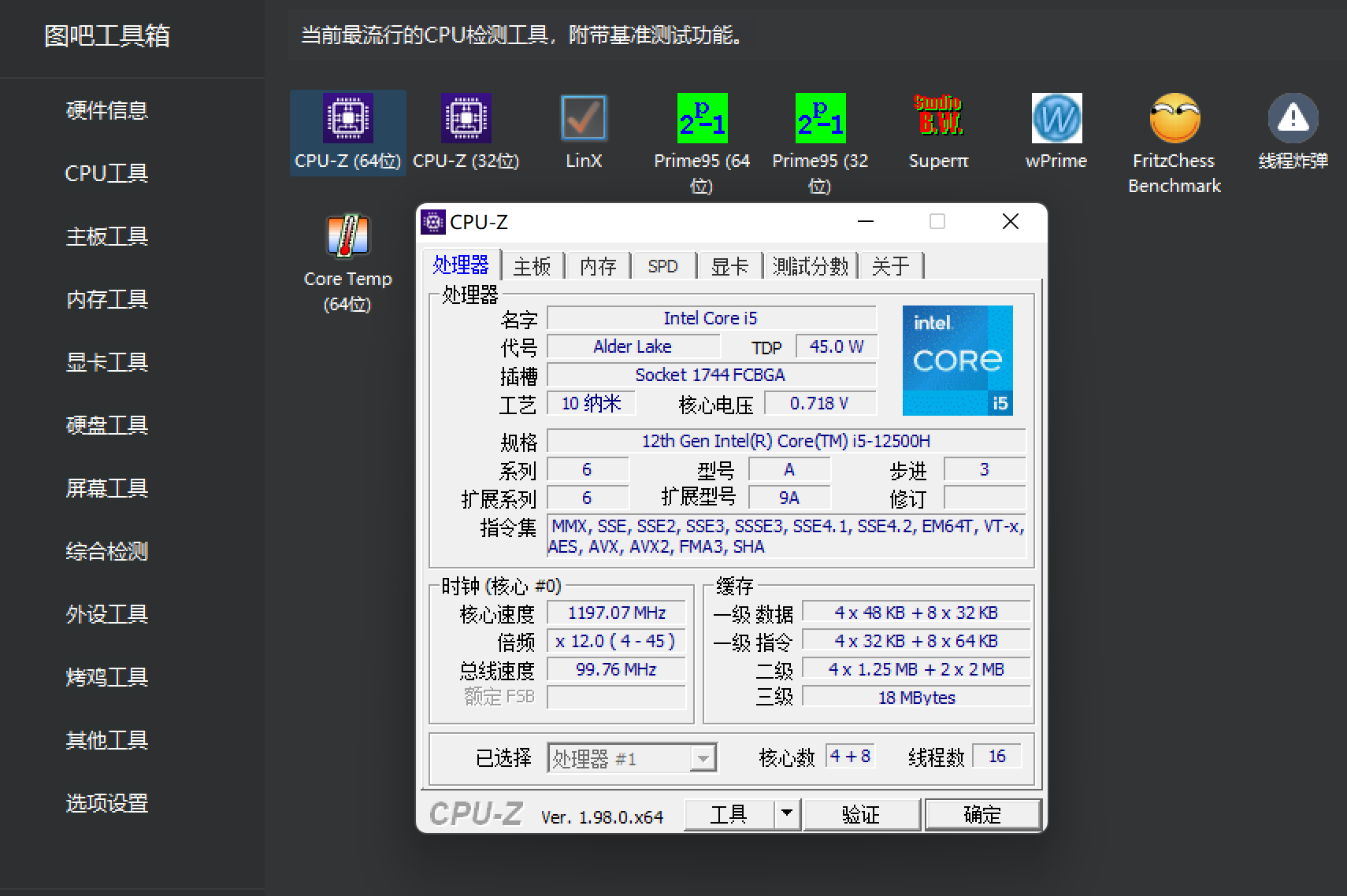Click the empty 额定 FSB field
The width and height of the screenshot is (1347, 896).
coord(617,698)
